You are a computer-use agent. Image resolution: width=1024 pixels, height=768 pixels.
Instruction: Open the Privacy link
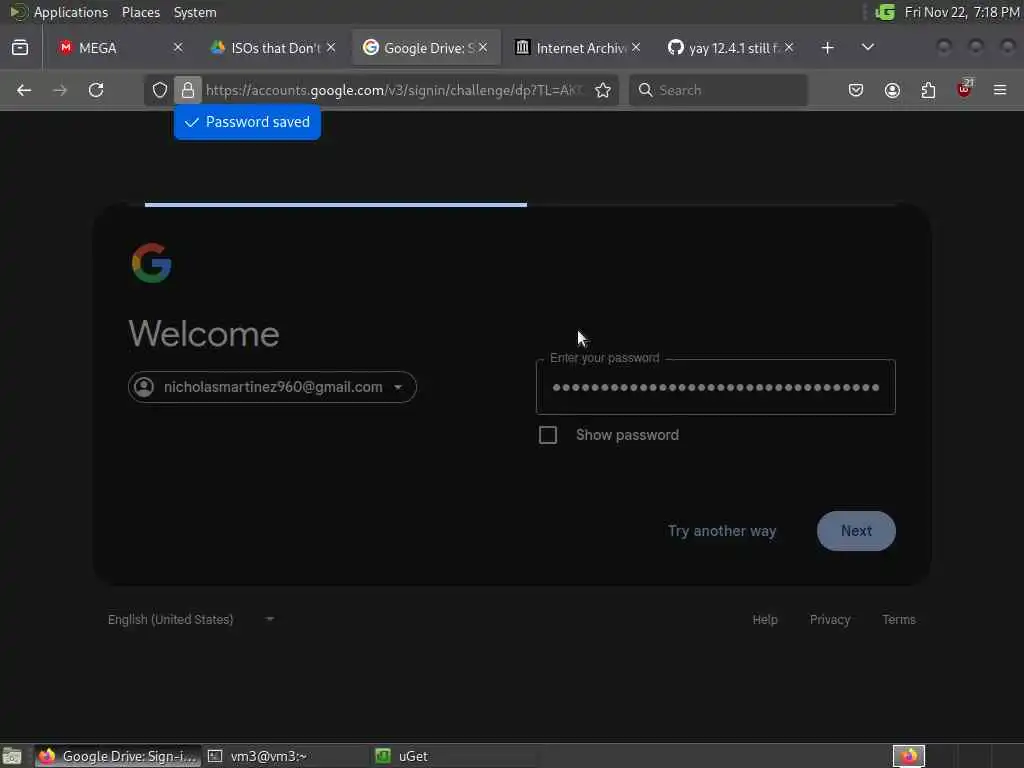(x=829, y=619)
